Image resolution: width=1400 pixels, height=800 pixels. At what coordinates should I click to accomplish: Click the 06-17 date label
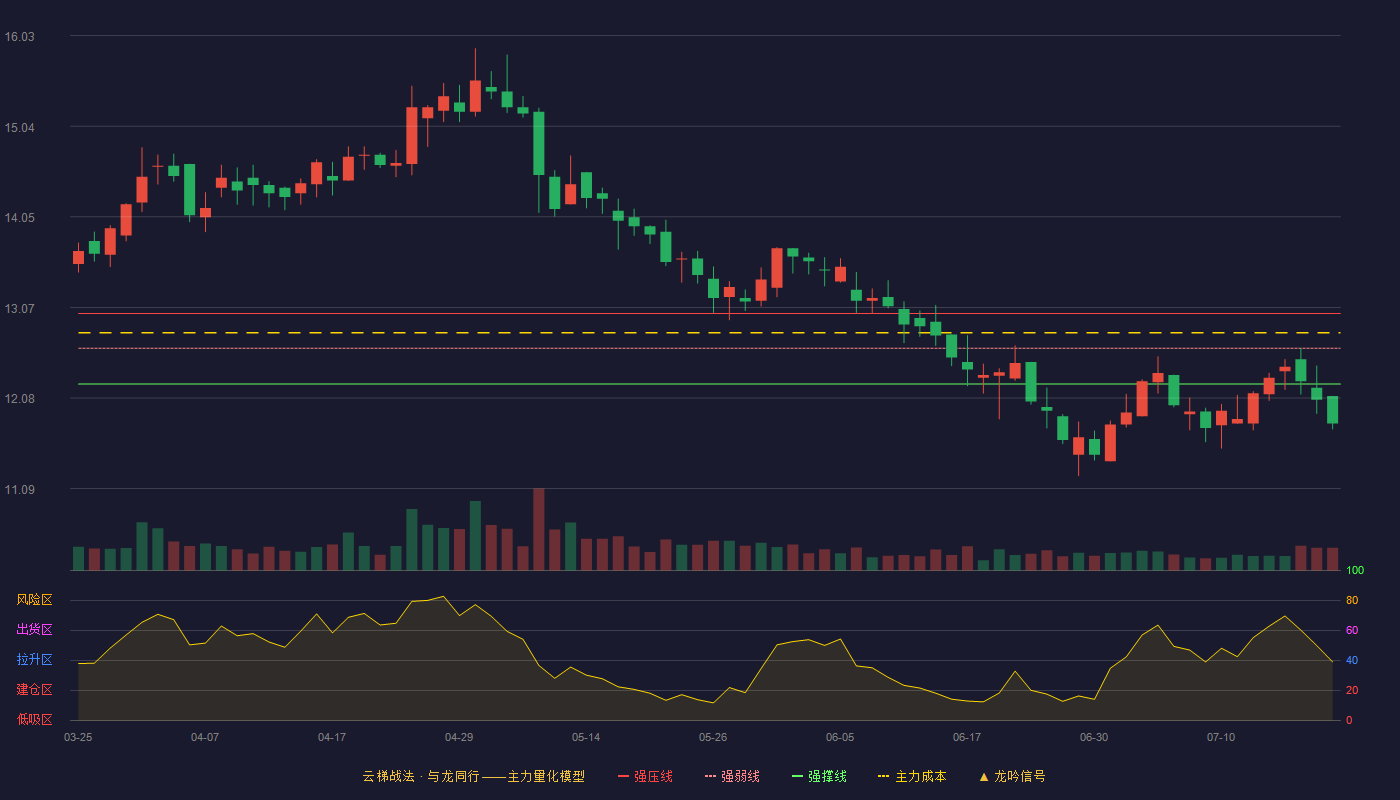(967, 737)
